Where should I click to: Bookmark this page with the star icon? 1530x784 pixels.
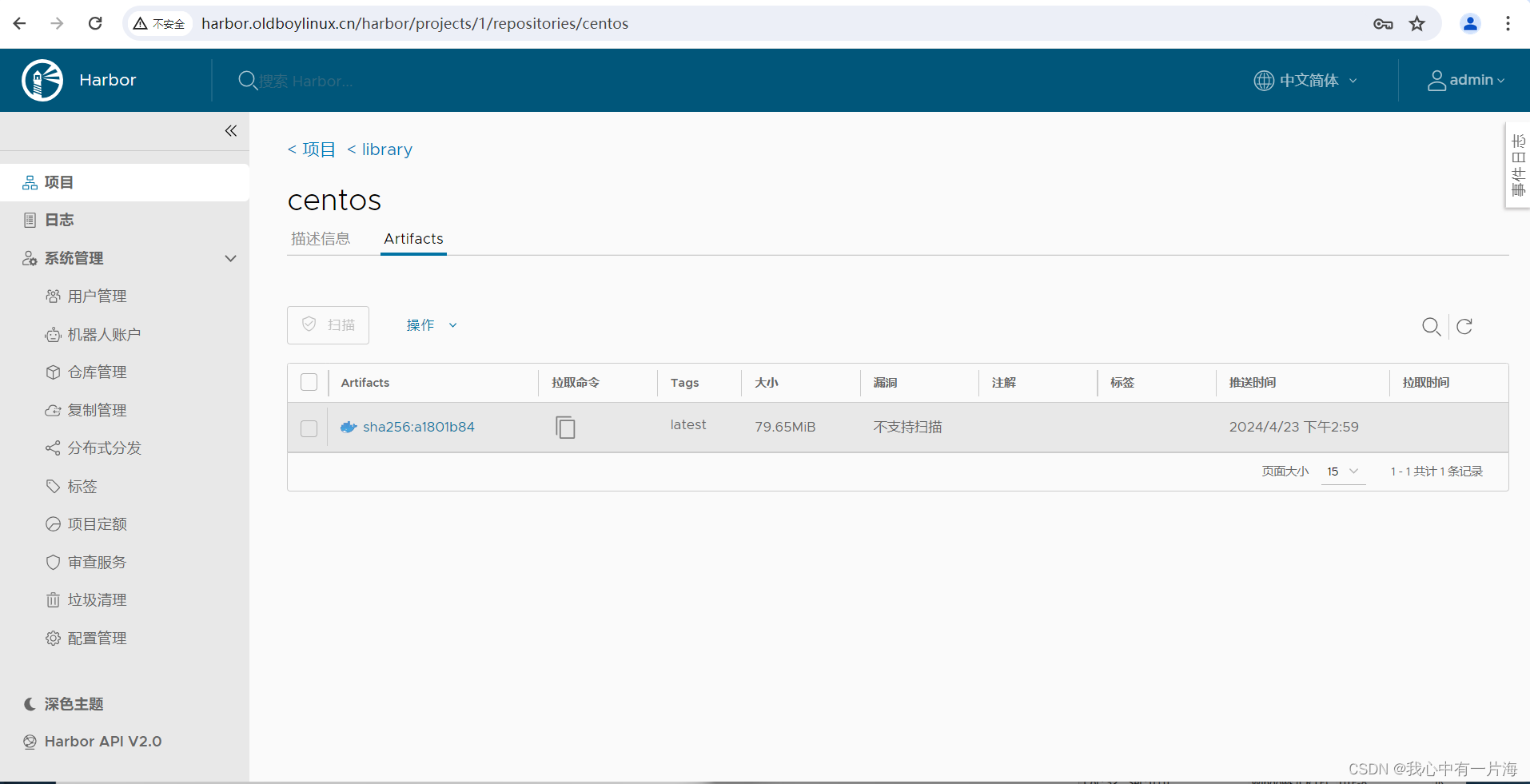[x=1417, y=24]
